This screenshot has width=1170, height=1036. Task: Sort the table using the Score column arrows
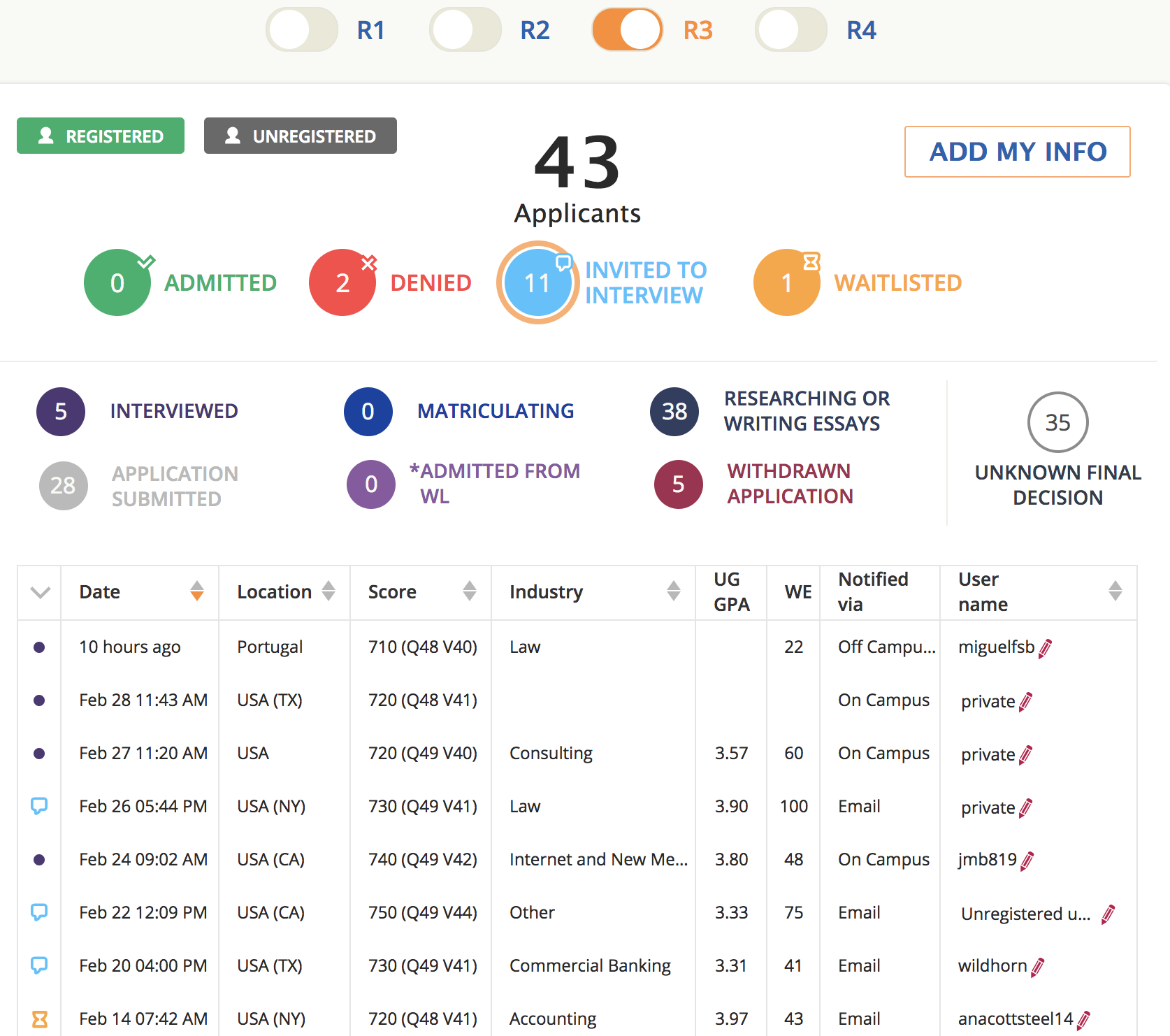pyautogui.click(x=469, y=591)
